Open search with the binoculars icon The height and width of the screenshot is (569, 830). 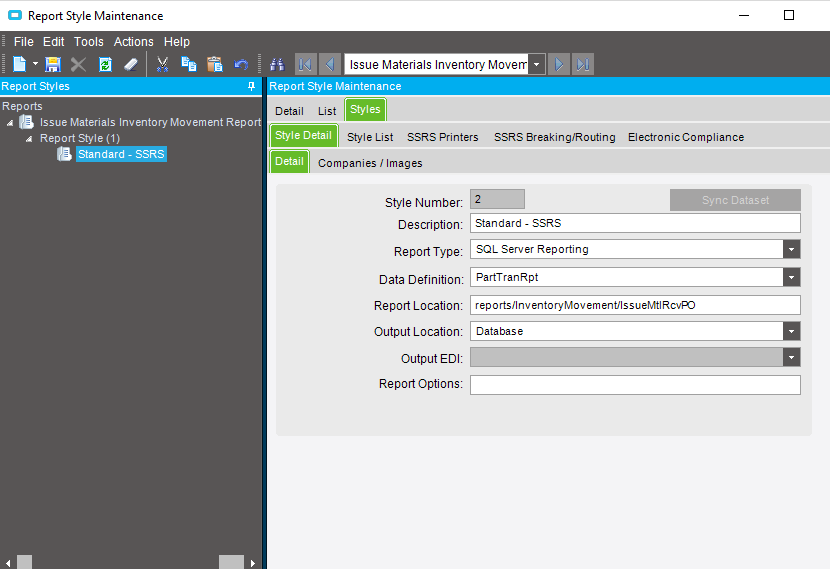278,64
